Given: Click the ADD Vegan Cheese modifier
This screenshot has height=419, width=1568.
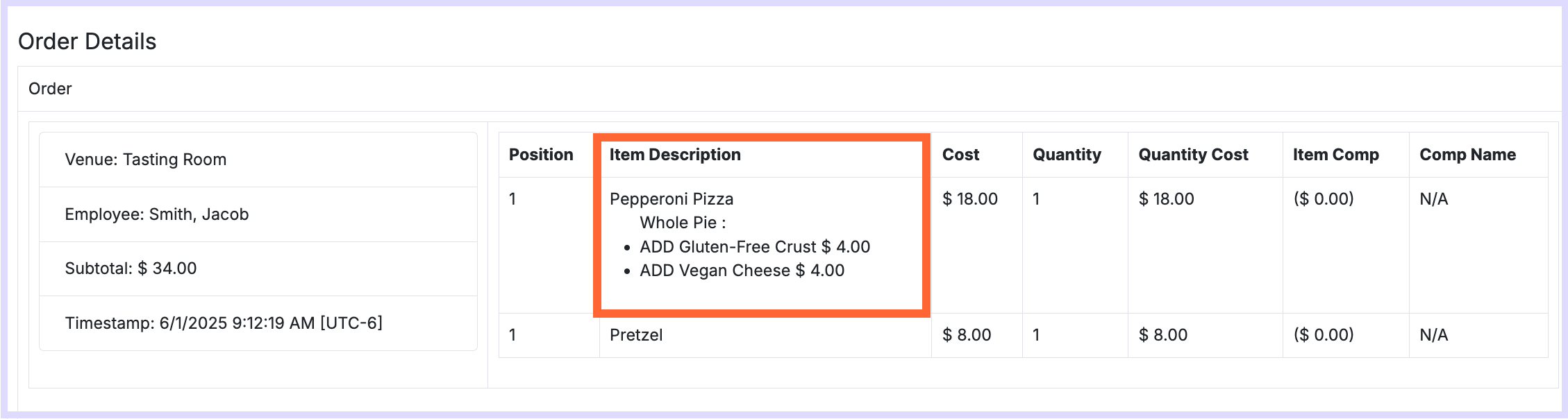Looking at the screenshot, I should click(x=742, y=271).
